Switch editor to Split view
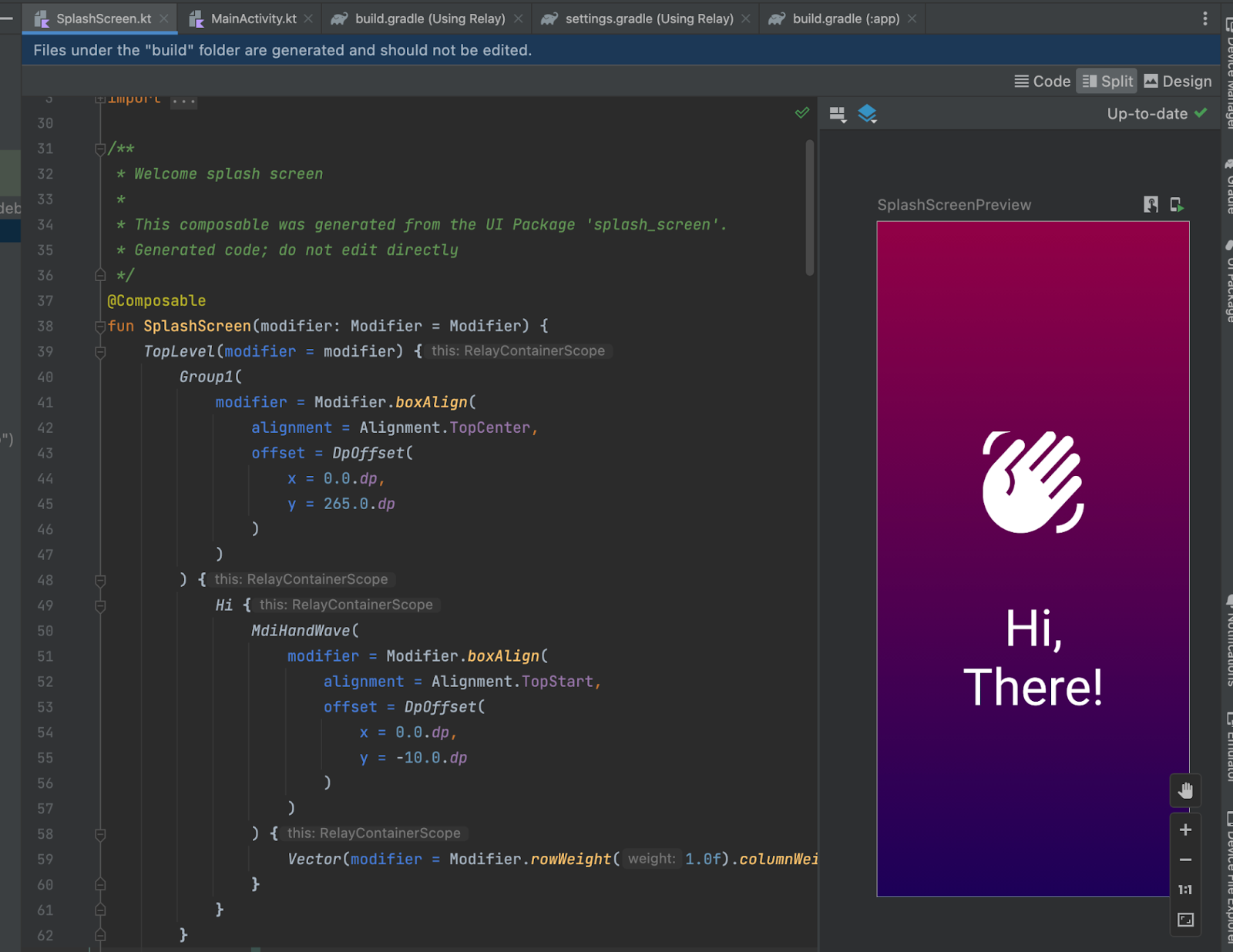This screenshot has height=952, width=1233. [1107, 81]
